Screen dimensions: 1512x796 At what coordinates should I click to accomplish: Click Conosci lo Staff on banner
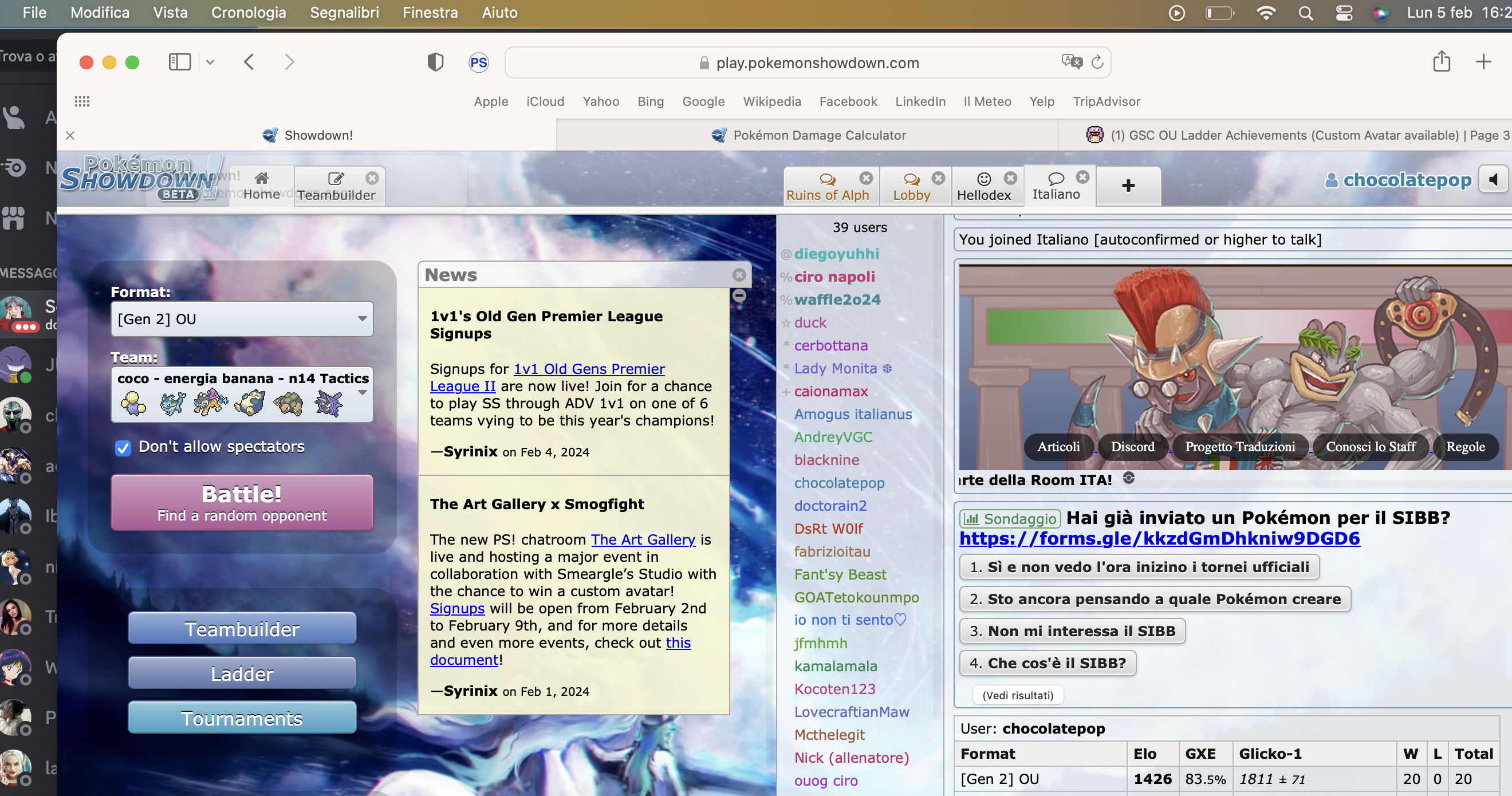(1370, 447)
